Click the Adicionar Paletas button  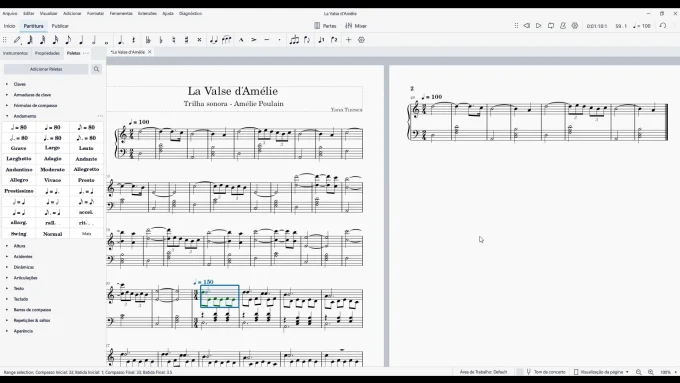[x=46, y=69]
